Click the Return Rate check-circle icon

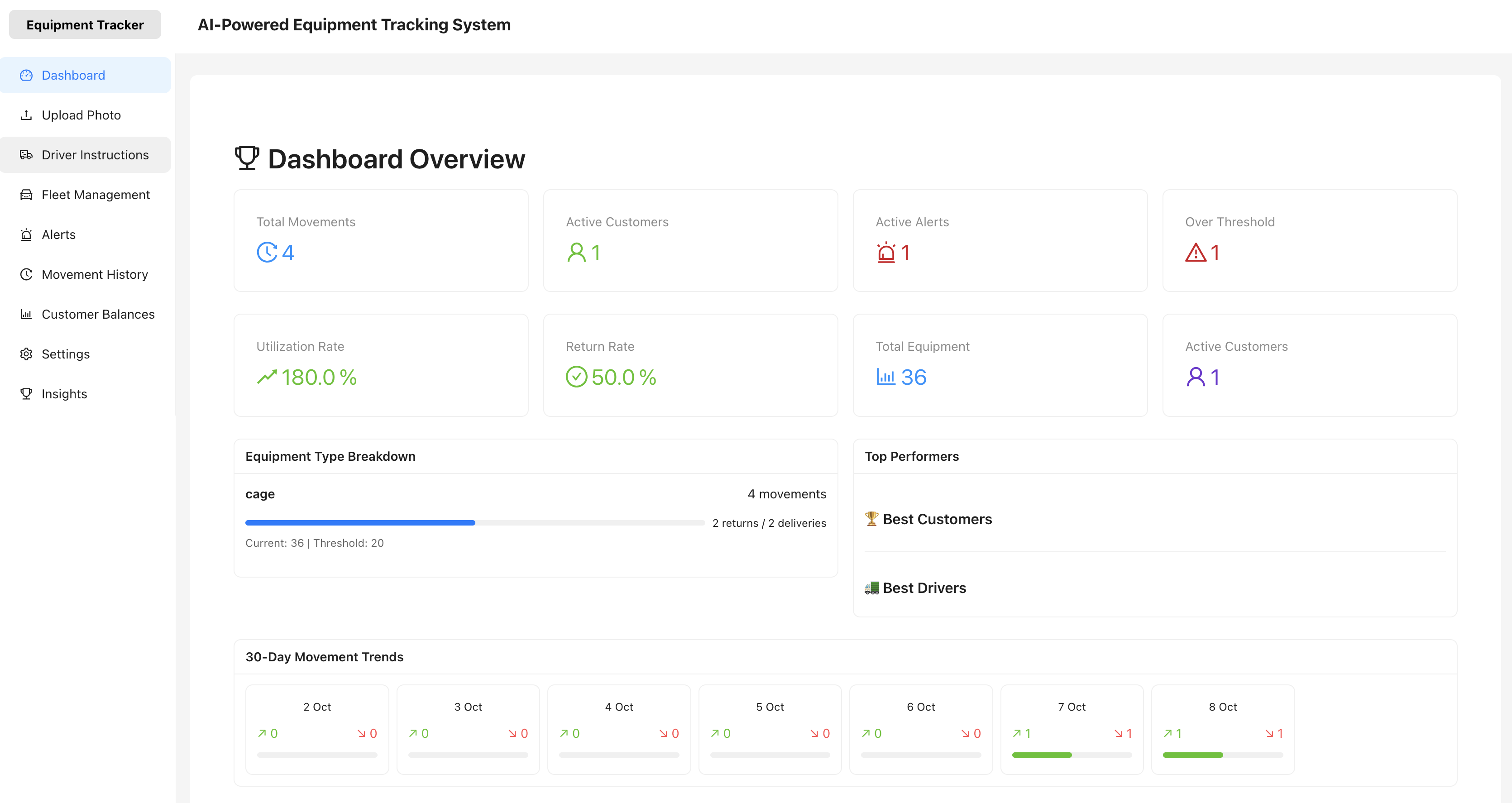pos(576,377)
